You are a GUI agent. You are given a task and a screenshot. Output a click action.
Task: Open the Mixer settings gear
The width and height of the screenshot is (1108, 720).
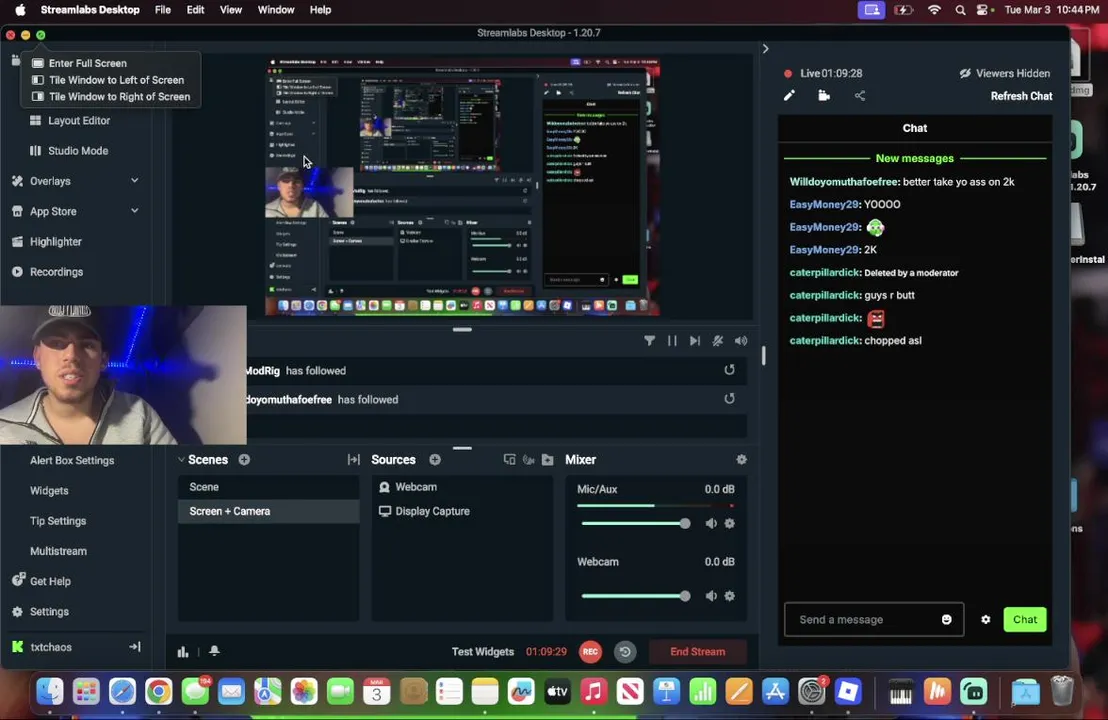pos(741,459)
